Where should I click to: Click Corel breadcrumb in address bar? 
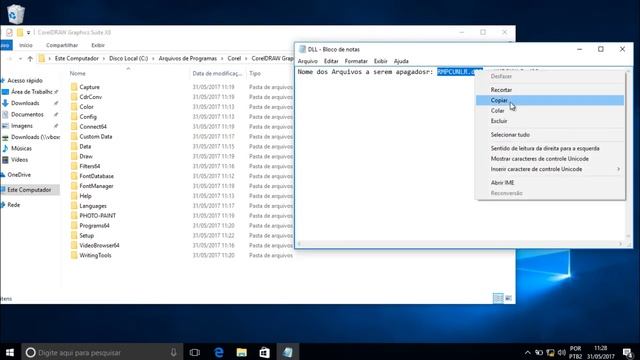point(234,59)
